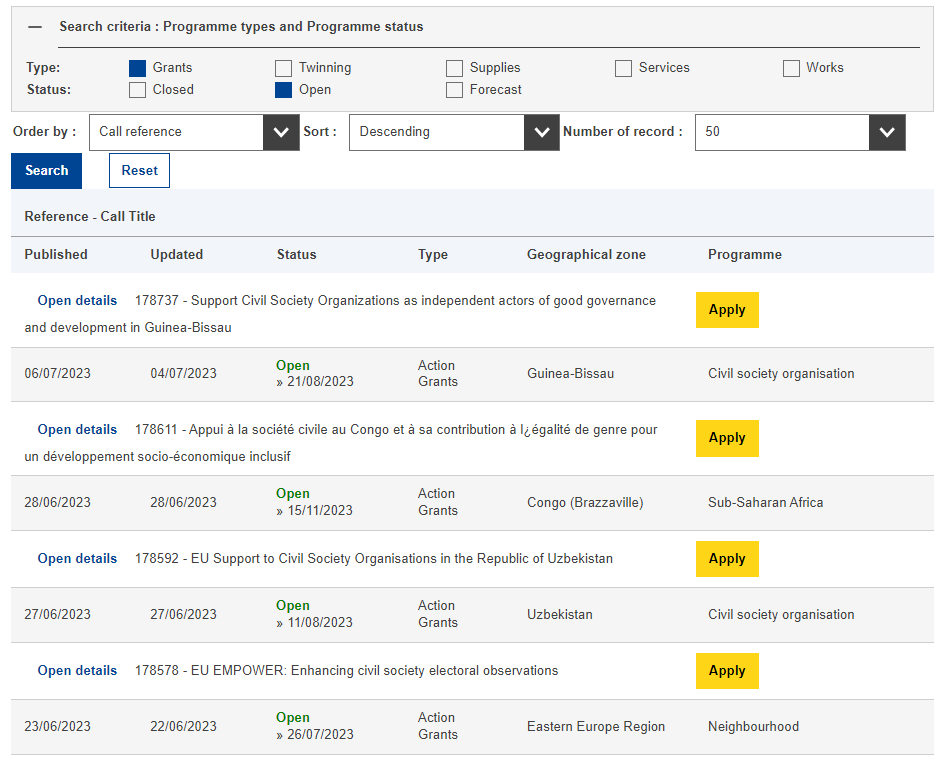This screenshot has width=938, height=758.
Task: Open the Order by dropdown
Action: pos(194,132)
